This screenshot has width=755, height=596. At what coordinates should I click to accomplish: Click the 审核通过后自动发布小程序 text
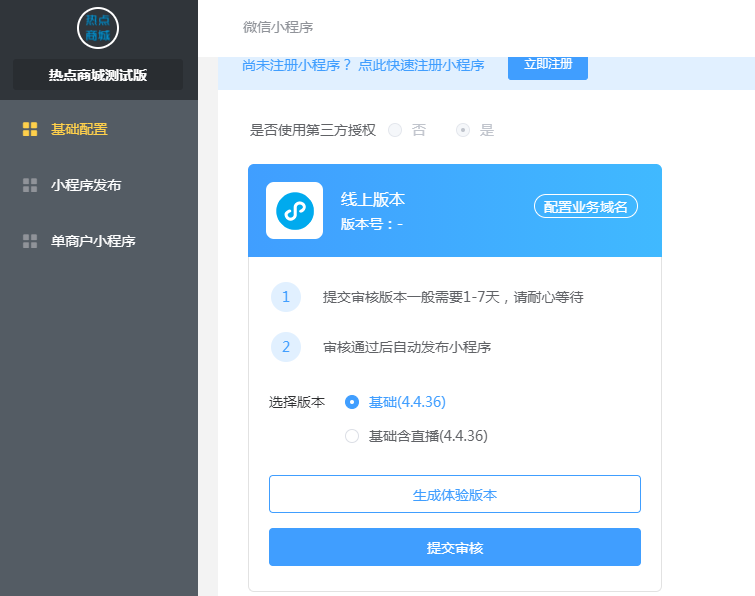click(x=407, y=347)
